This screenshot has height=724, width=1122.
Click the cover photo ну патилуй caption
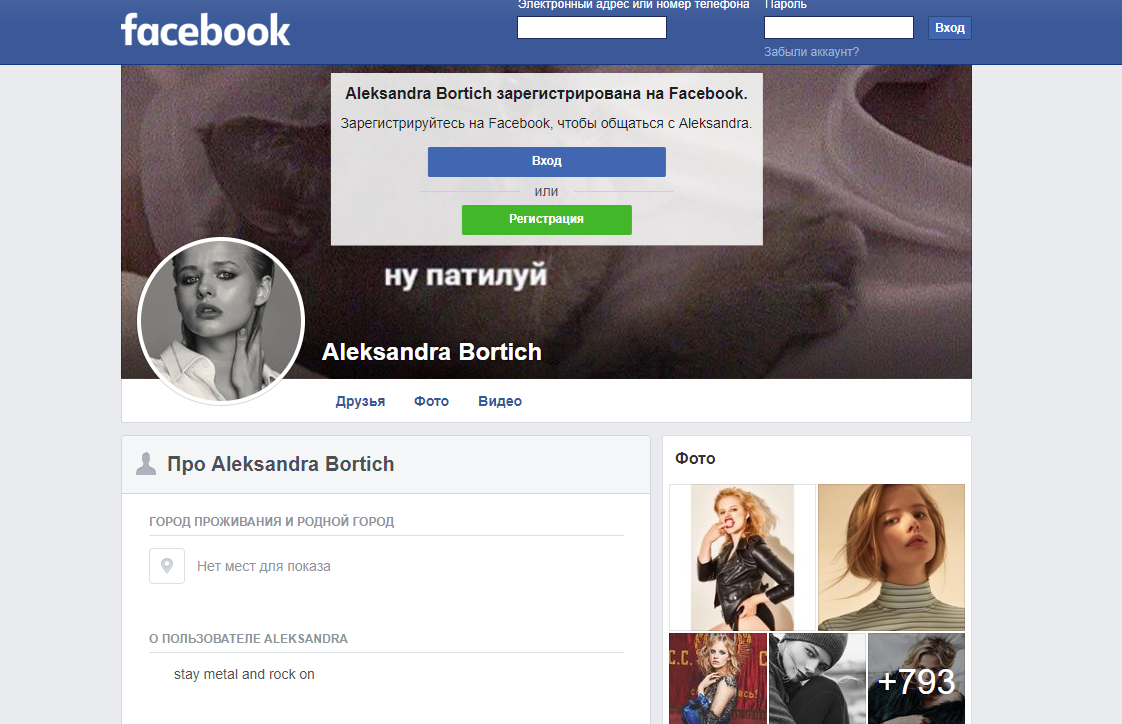pos(466,275)
